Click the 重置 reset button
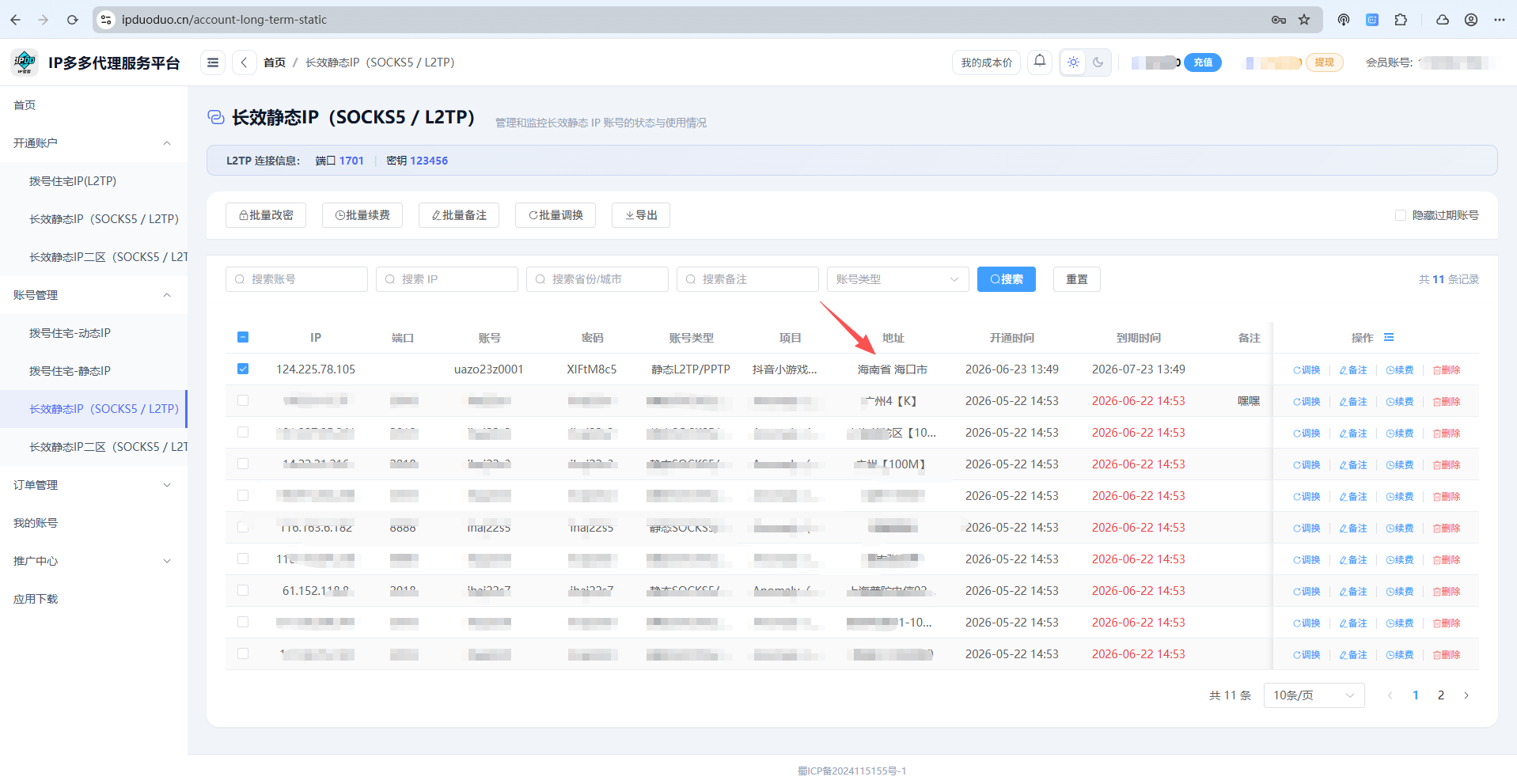Image resolution: width=1517 pixels, height=784 pixels. [x=1077, y=279]
